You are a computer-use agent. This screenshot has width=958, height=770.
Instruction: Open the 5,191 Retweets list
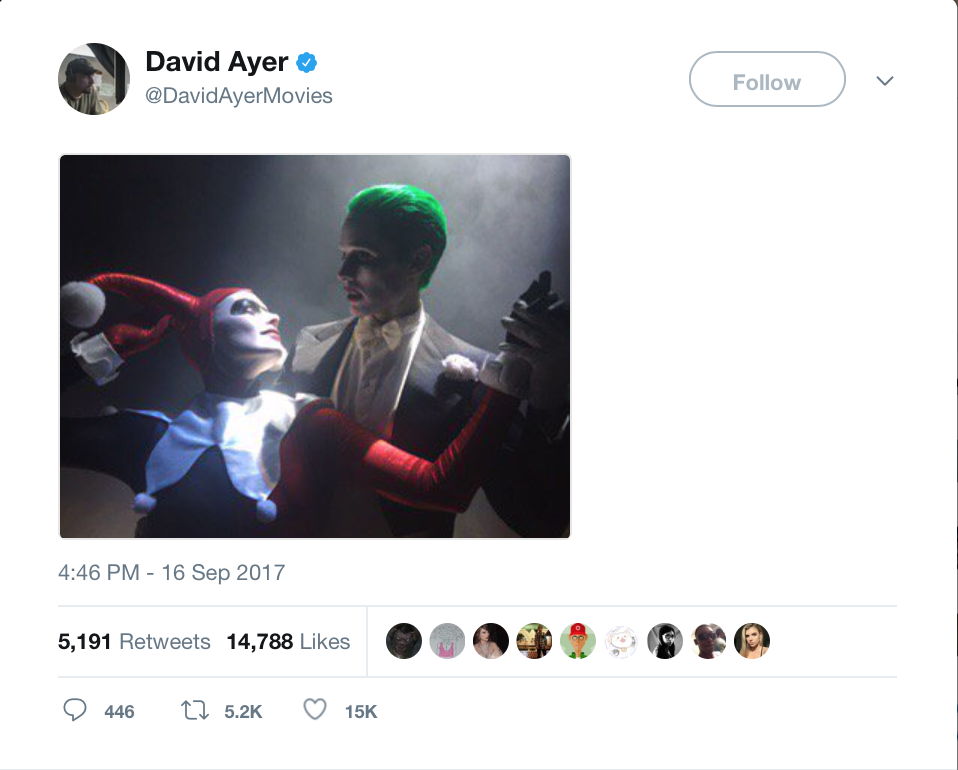(x=134, y=642)
